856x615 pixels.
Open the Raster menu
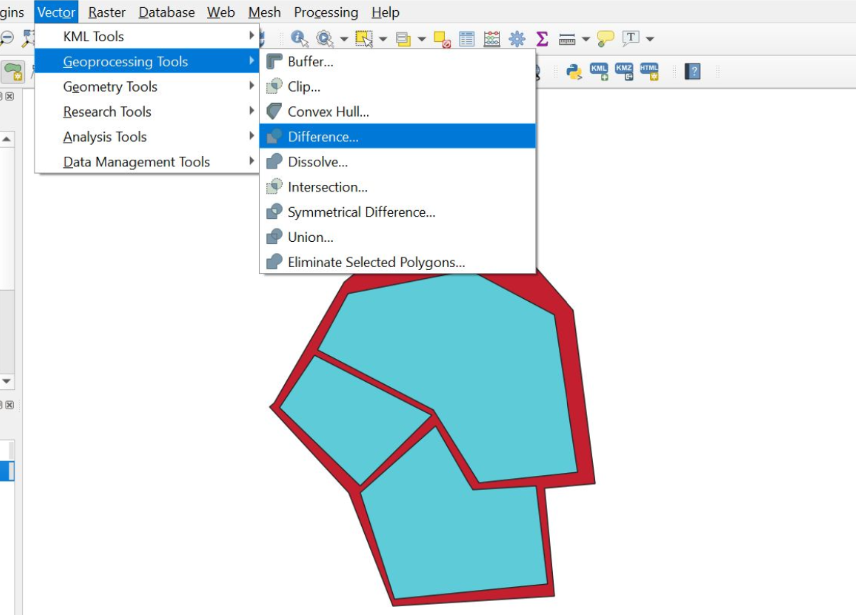coord(106,12)
